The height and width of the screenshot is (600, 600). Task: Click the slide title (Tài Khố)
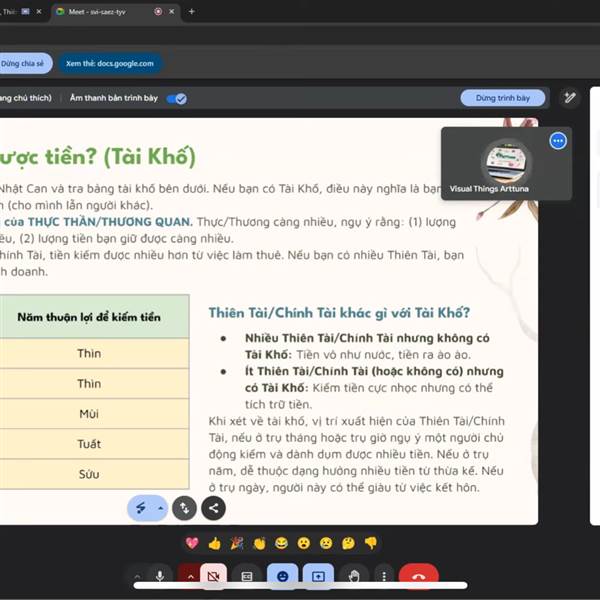(98, 157)
